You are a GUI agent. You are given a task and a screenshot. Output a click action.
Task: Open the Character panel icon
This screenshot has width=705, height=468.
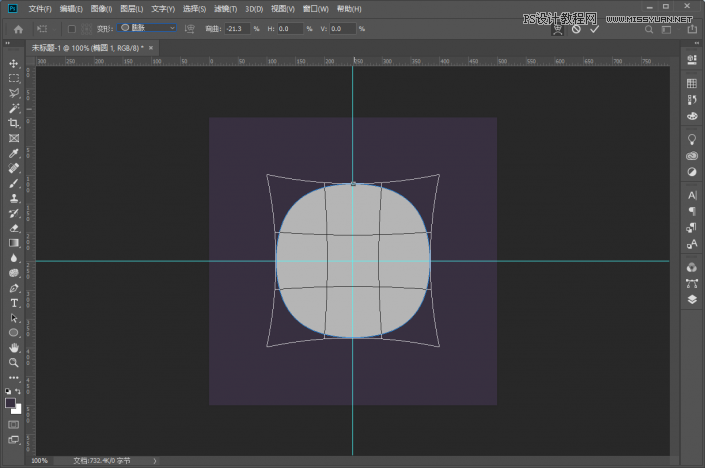pyautogui.click(x=692, y=194)
